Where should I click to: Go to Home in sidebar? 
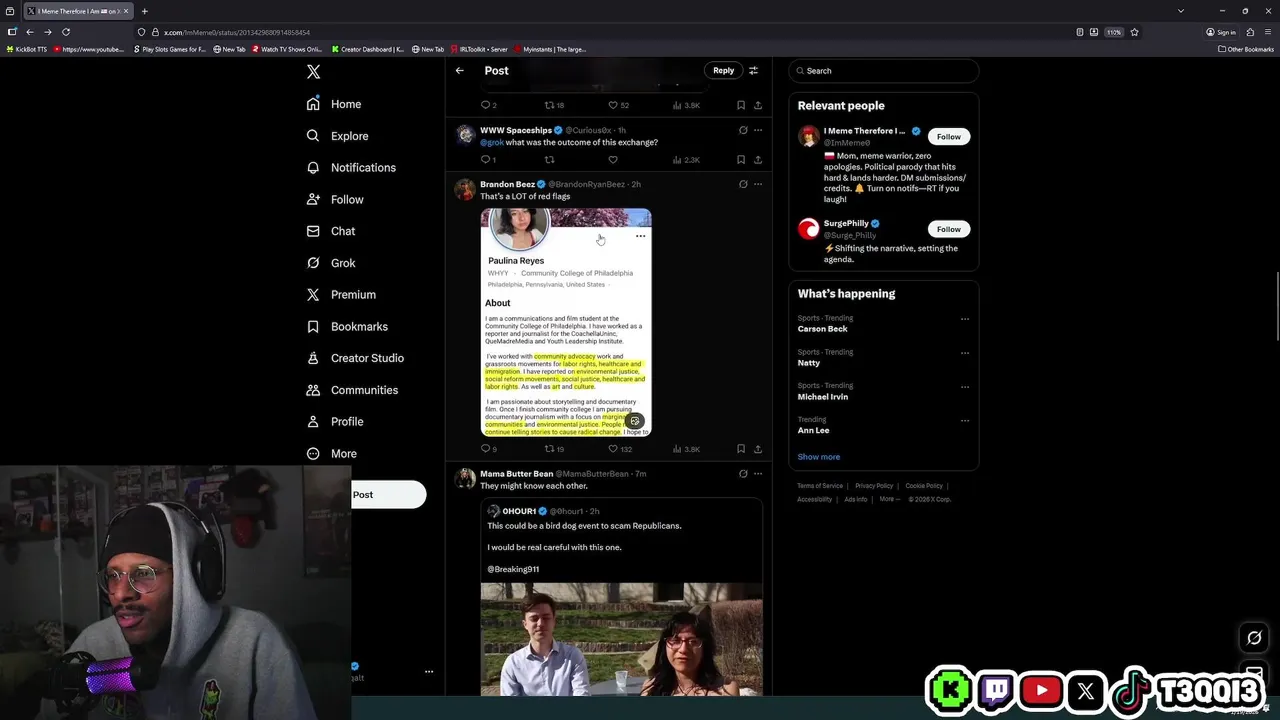334,104
